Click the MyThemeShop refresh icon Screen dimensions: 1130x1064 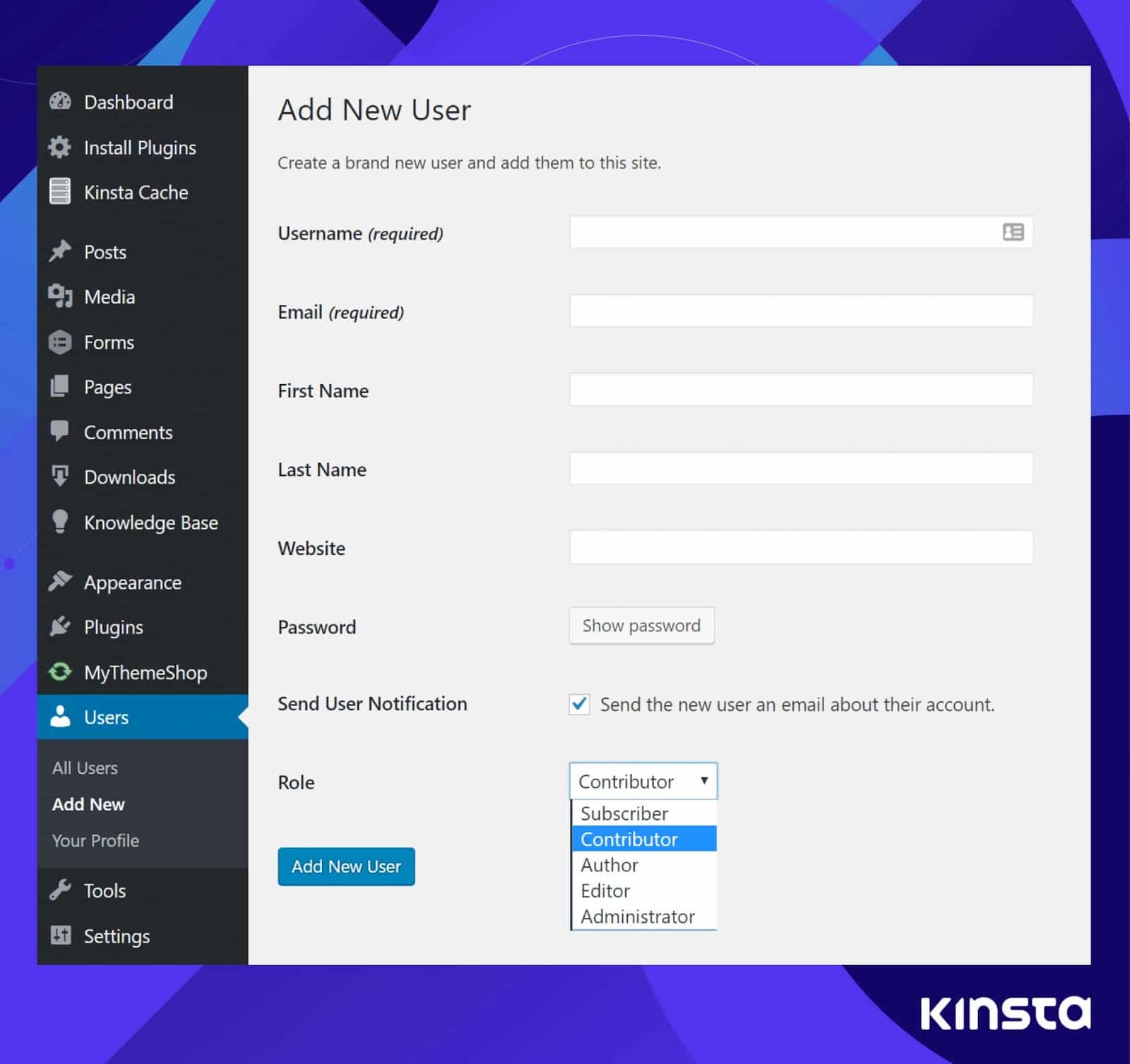60,672
